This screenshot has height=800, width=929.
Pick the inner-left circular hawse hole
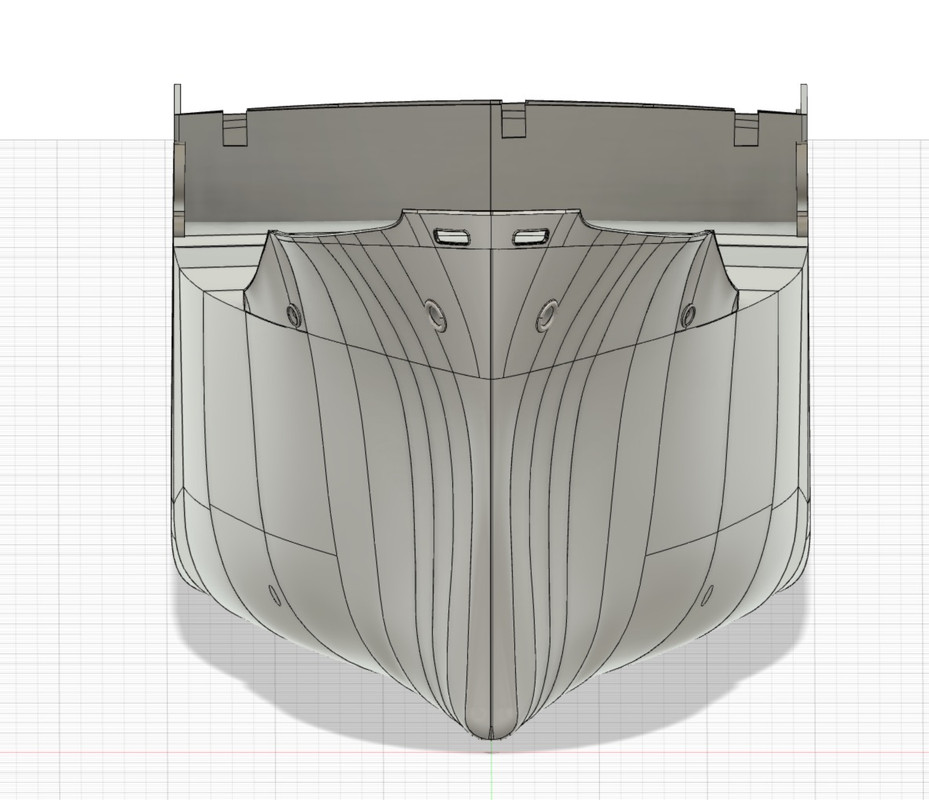[435, 314]
